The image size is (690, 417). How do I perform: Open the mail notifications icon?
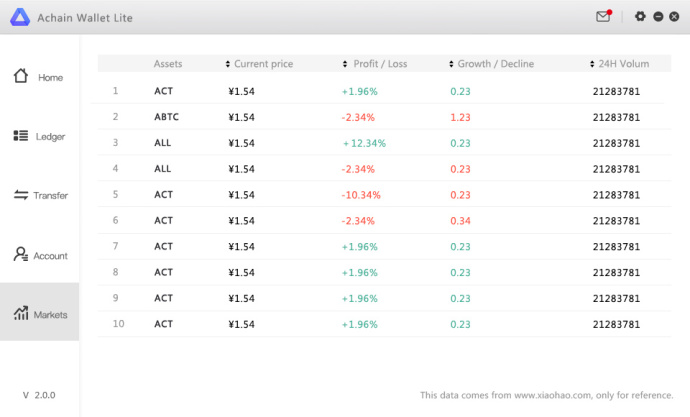(x=603, y=16)
